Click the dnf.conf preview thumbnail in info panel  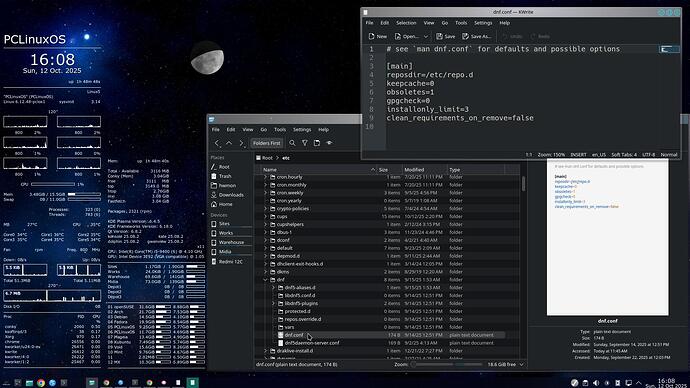[607, 238]
